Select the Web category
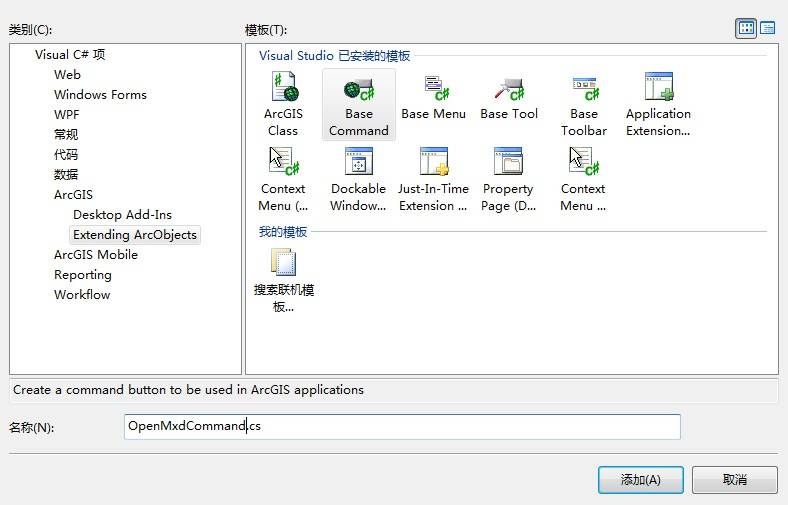This screenshot has width=788, height=505. click(x=67, y=74)
